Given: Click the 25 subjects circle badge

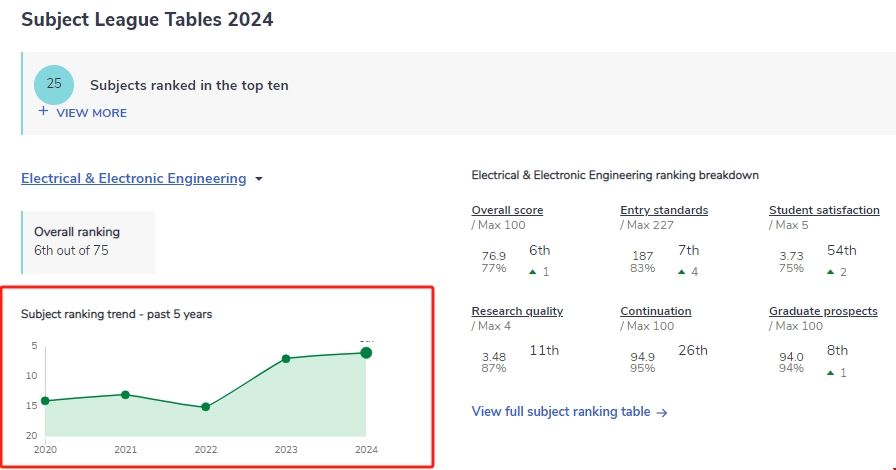Looking at the screenshot, I should [54, 84].
